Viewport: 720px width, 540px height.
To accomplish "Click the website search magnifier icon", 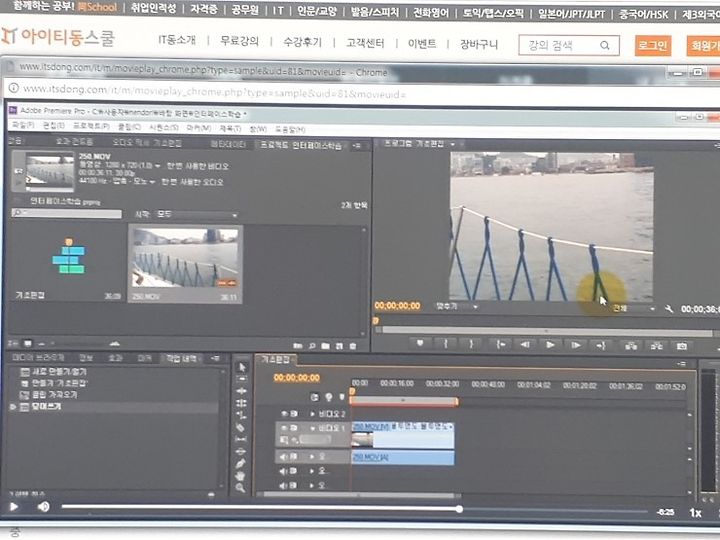I will point(605,45).
